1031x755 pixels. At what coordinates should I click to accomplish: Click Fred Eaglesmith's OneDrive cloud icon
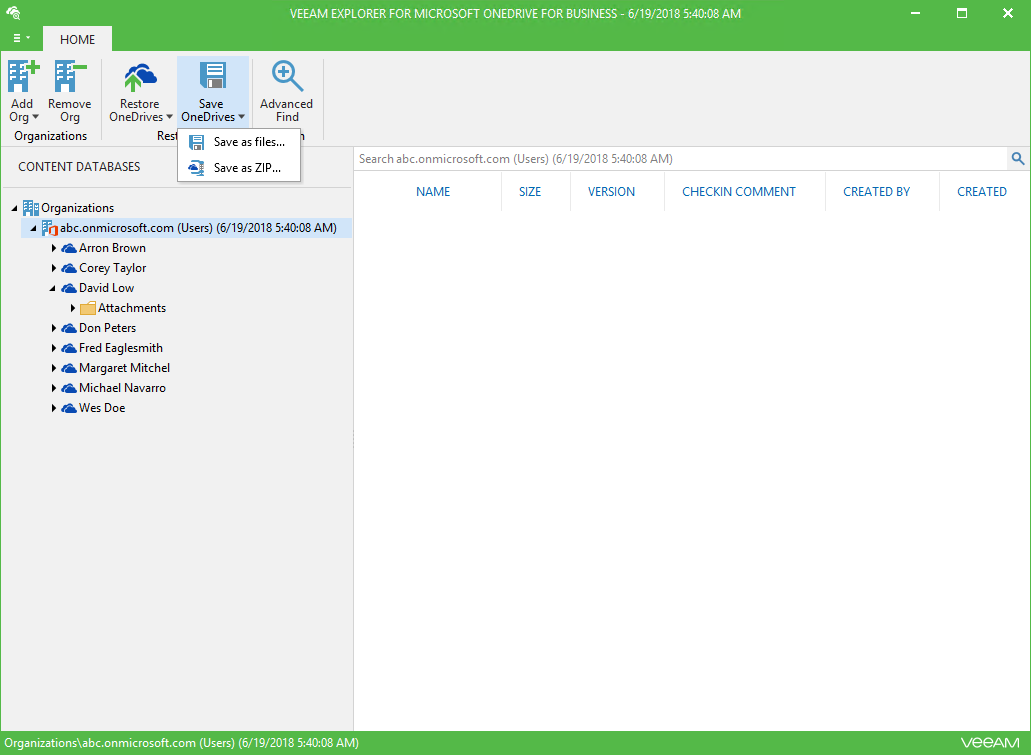(69, 348)
